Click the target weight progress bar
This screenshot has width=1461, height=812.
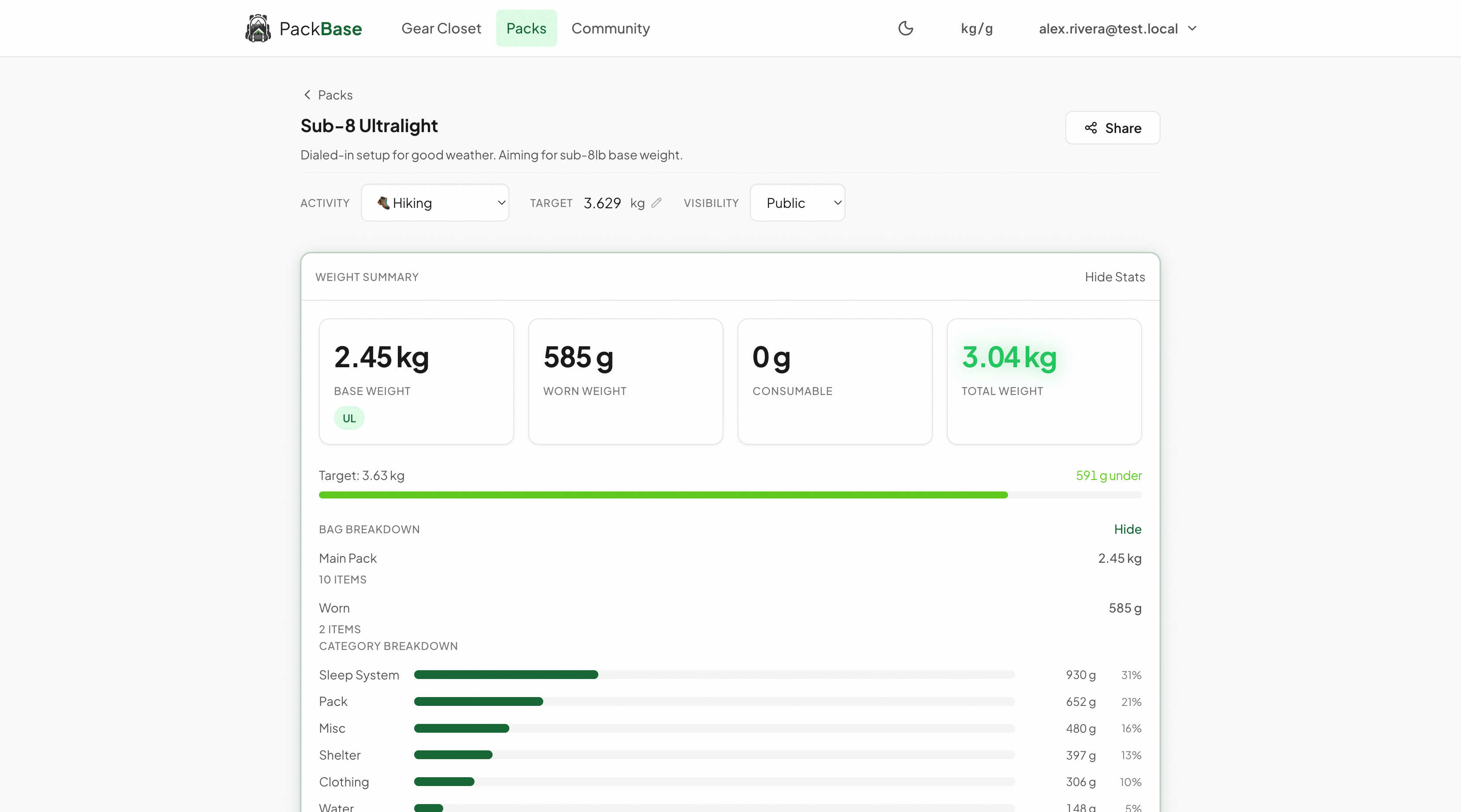[x=730, y=495]
